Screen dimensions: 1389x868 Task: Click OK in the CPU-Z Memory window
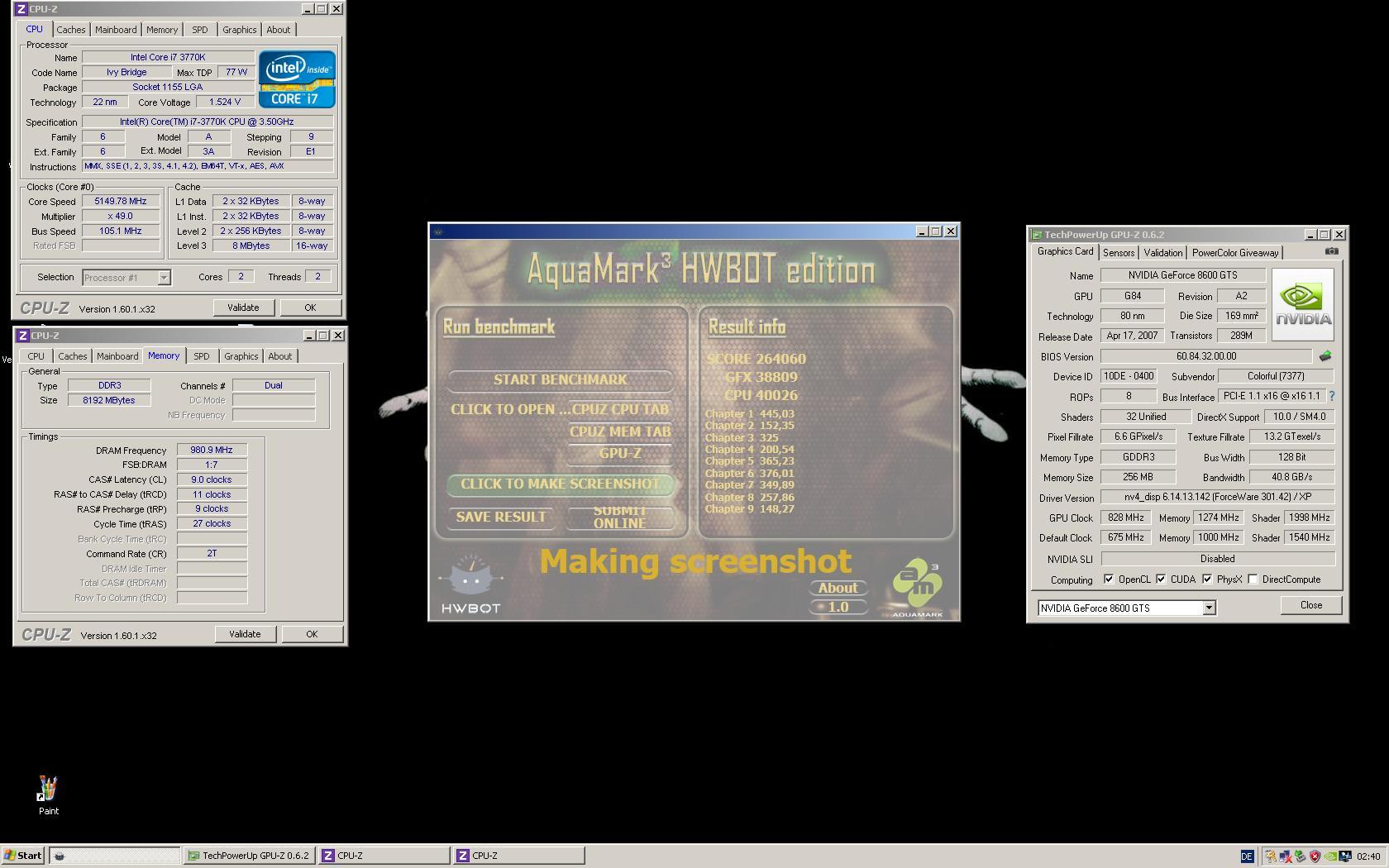(x=312, y=634)
